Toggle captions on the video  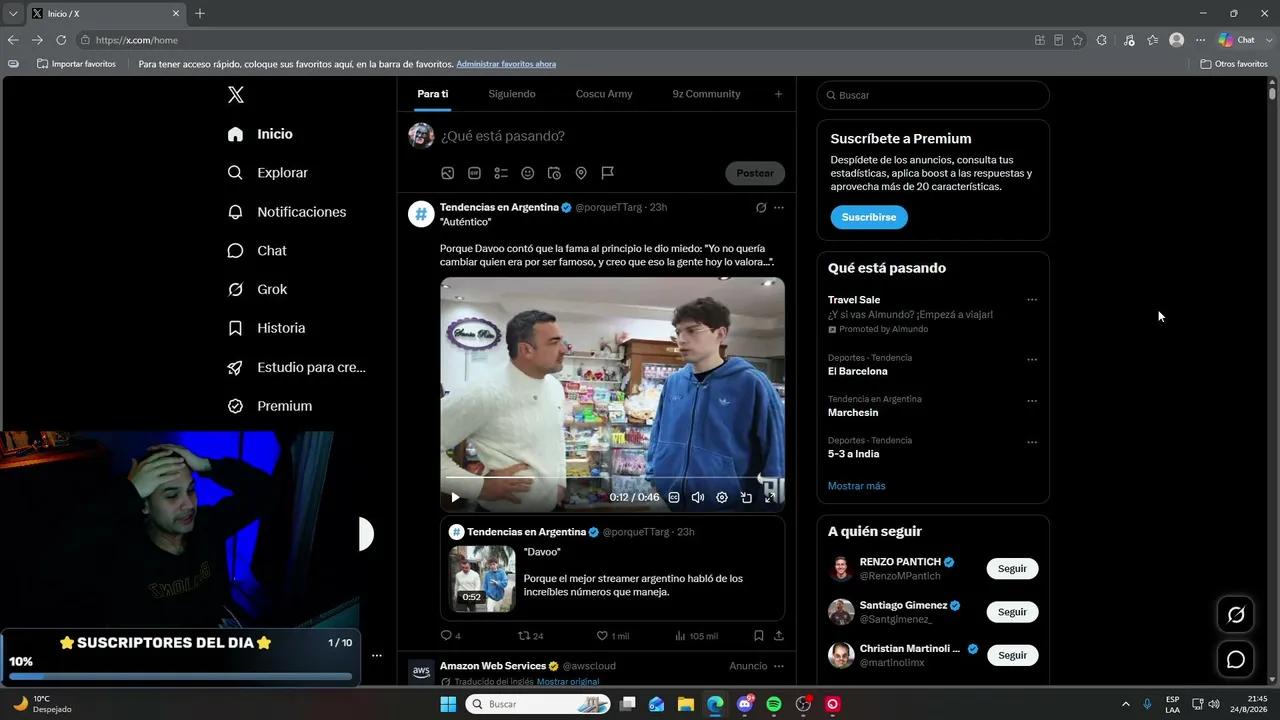(x=674, y=497)
